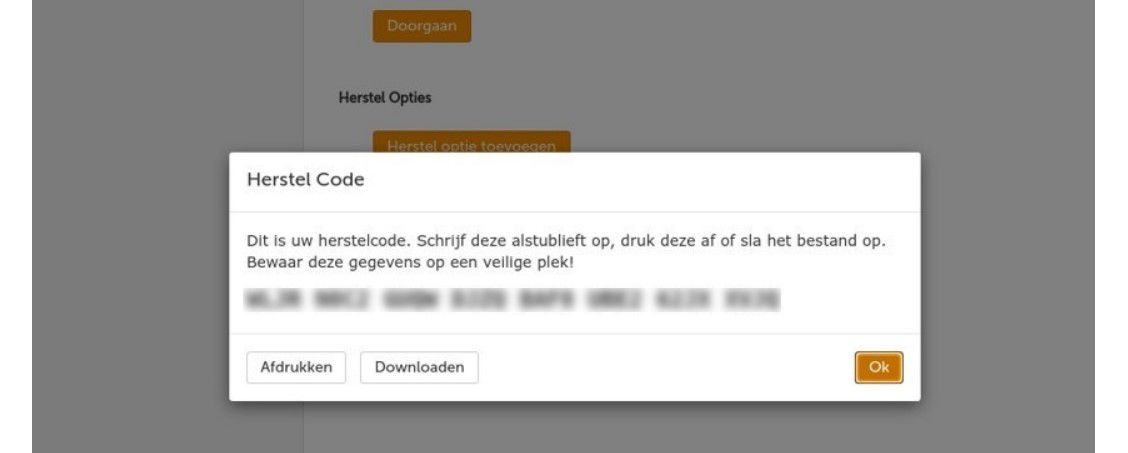Click the Herstel optie toevoegen button
This screenshot has width=1128, height=453.
click(471, 142)
